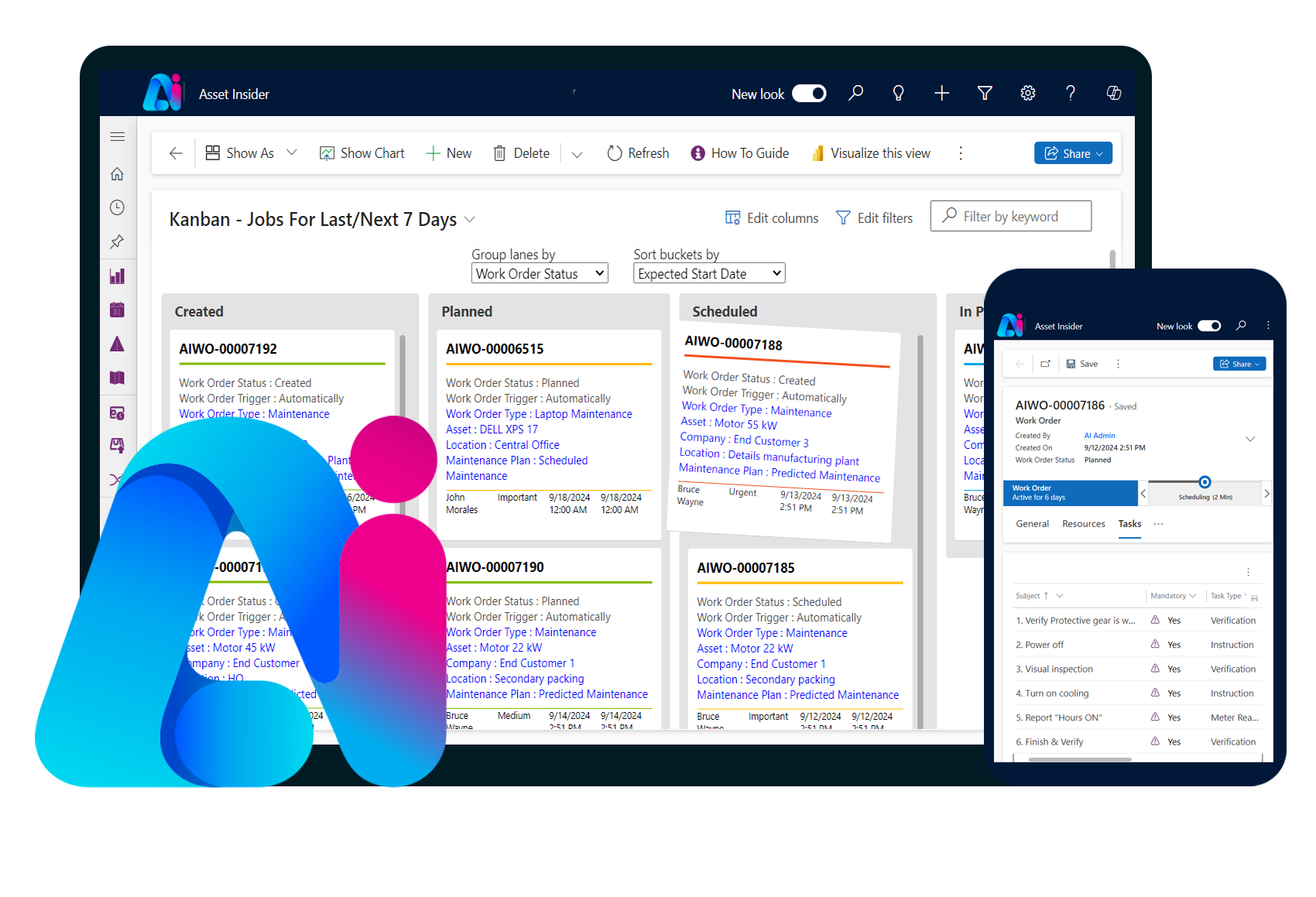Go to previous process stage arrow on phone

[1143, 493]
